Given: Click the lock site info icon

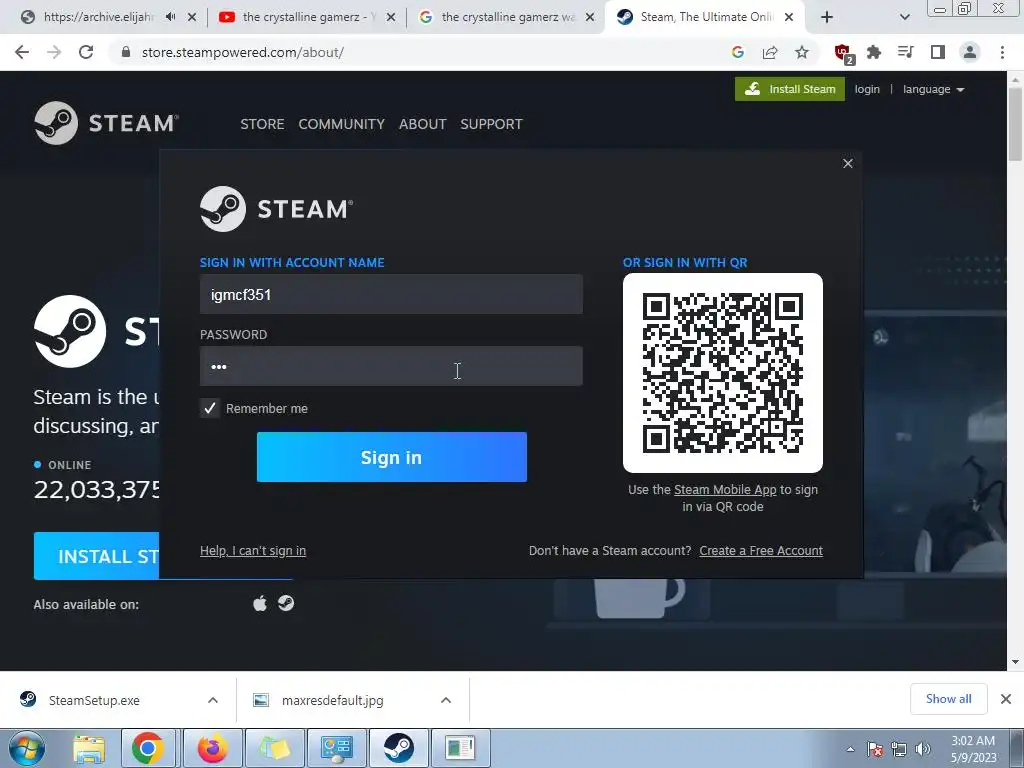Looking at the screenshot, I should 126,52.
